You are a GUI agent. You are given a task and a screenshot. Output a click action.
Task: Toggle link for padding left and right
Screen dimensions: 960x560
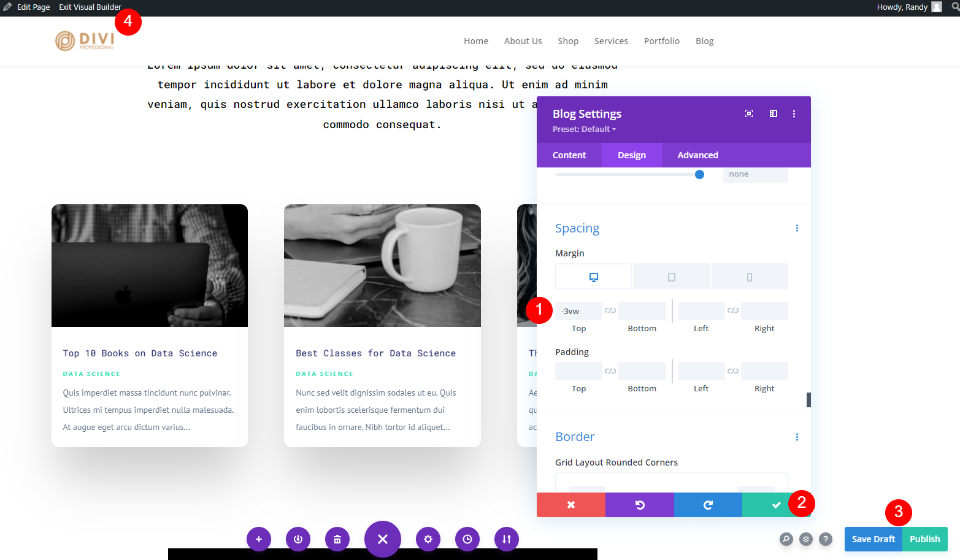pyautogui.click(x=733, y=371)
